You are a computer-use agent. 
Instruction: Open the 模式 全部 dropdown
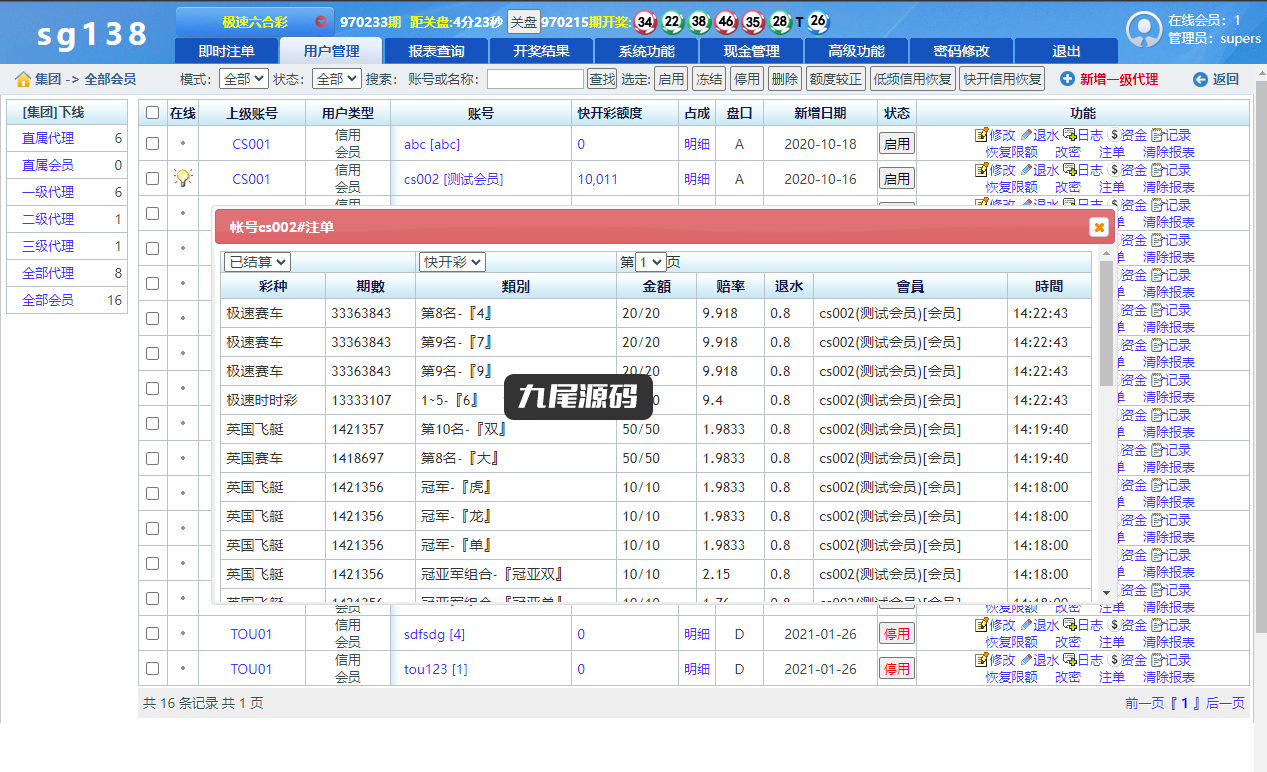pos(242,79)
